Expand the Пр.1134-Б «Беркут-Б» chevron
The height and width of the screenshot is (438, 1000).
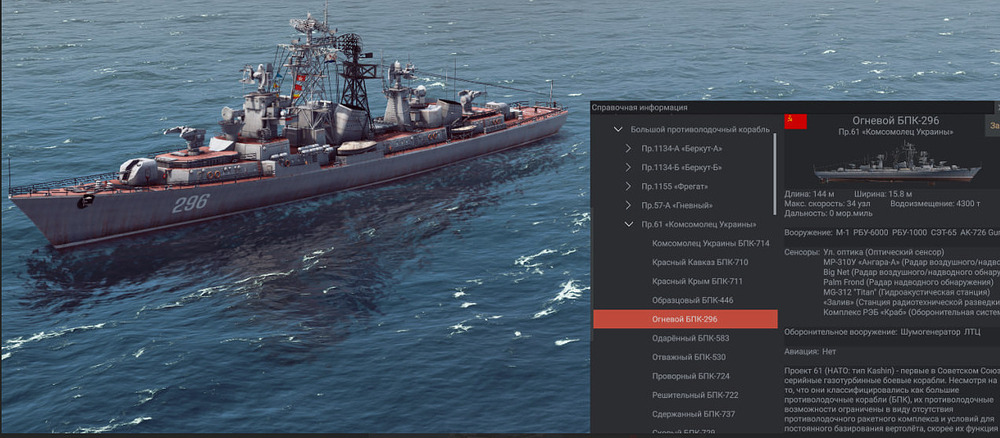[628, 168]
